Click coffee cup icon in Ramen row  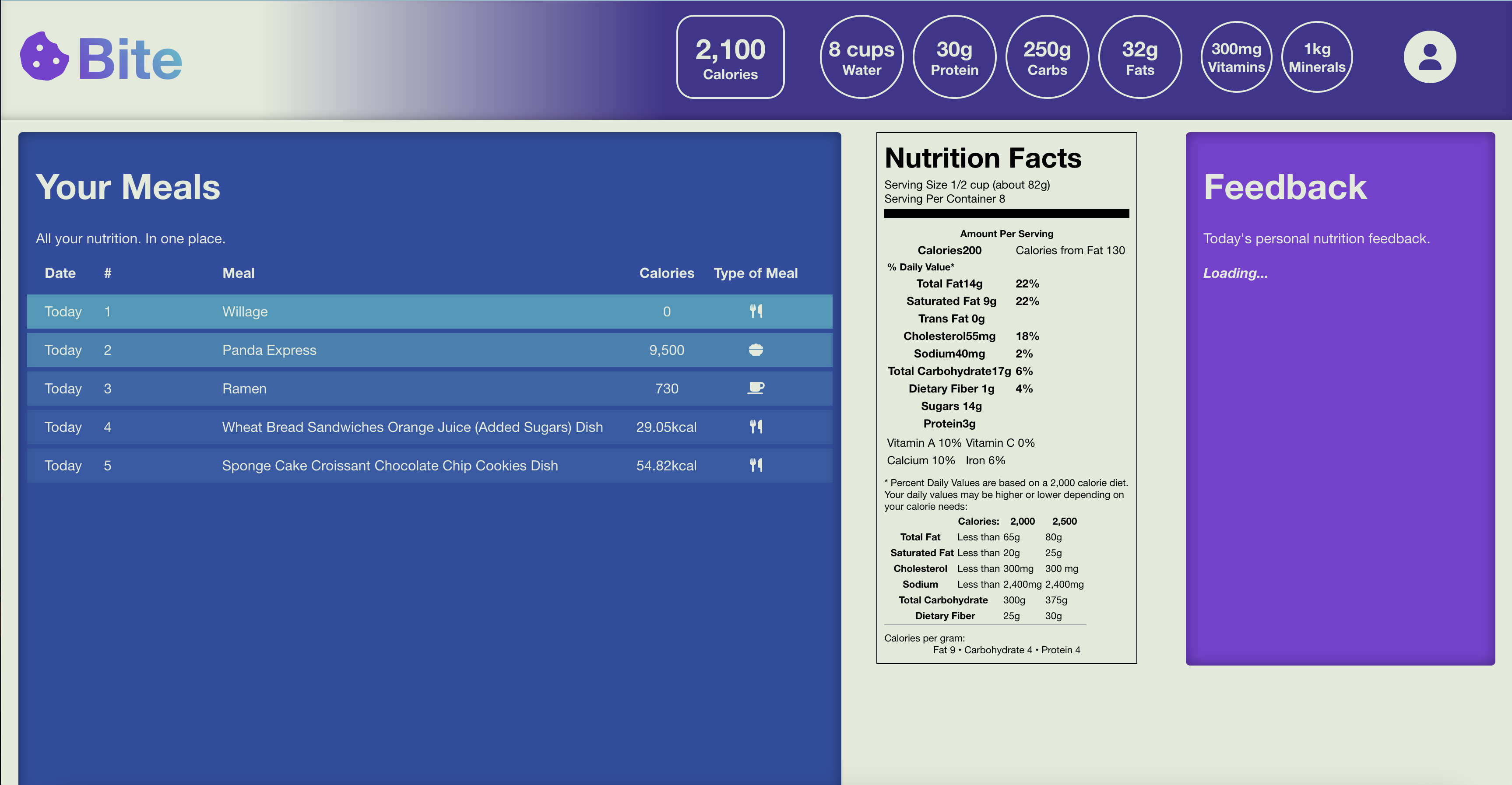(756, 389)
